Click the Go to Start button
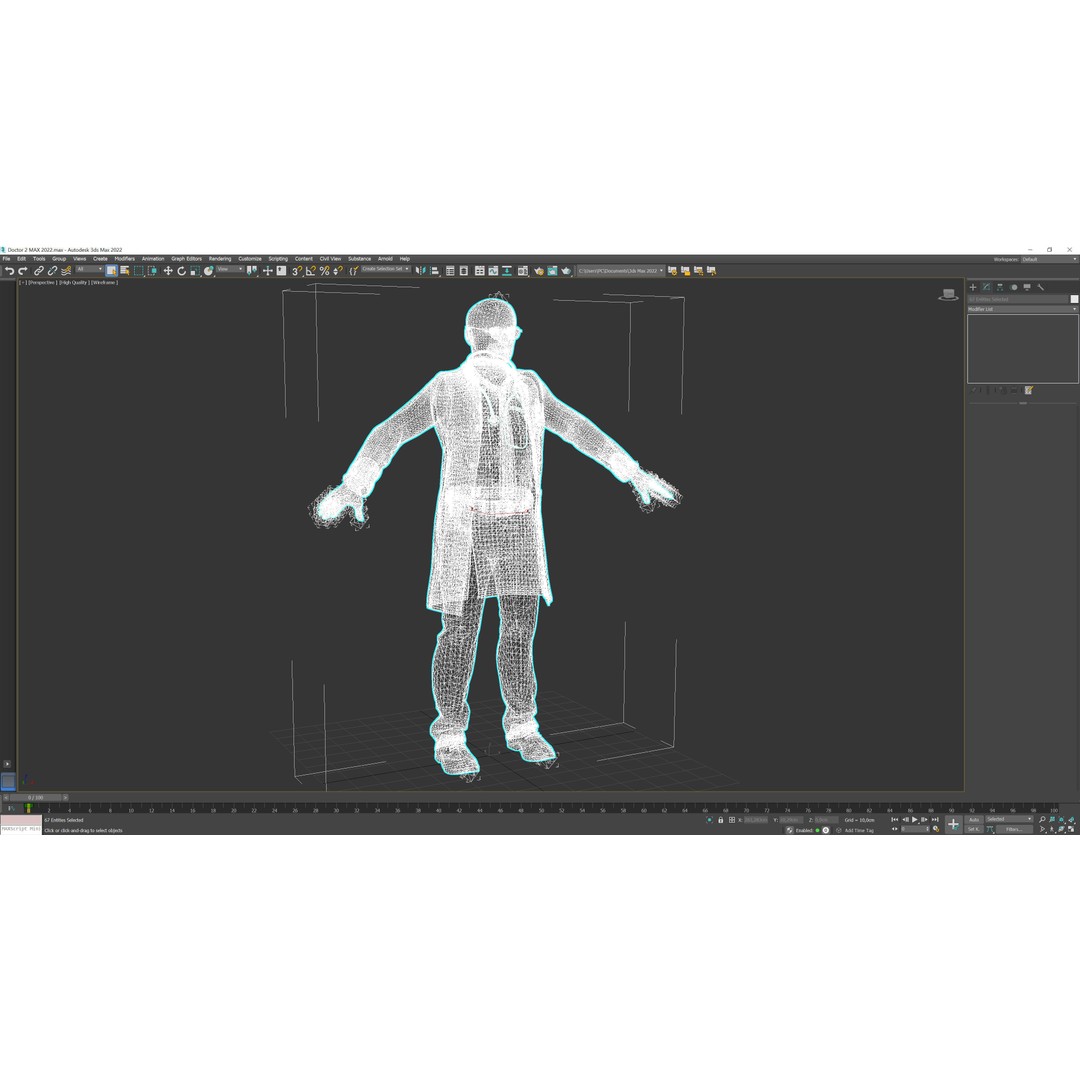This screenshot has height=1080, width=1080. coord(895,820)
